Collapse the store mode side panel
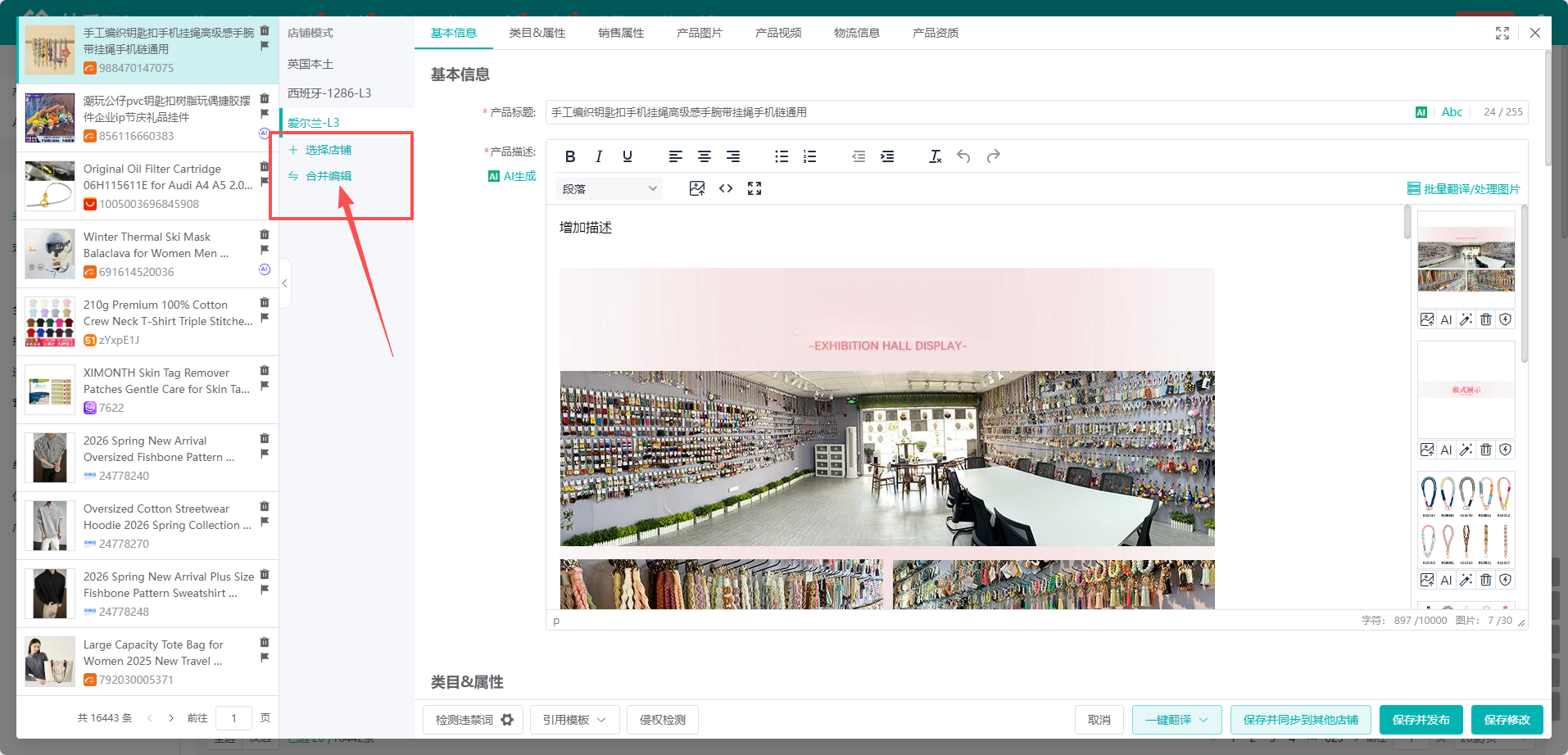1568x755 pixels. (284, 283)
